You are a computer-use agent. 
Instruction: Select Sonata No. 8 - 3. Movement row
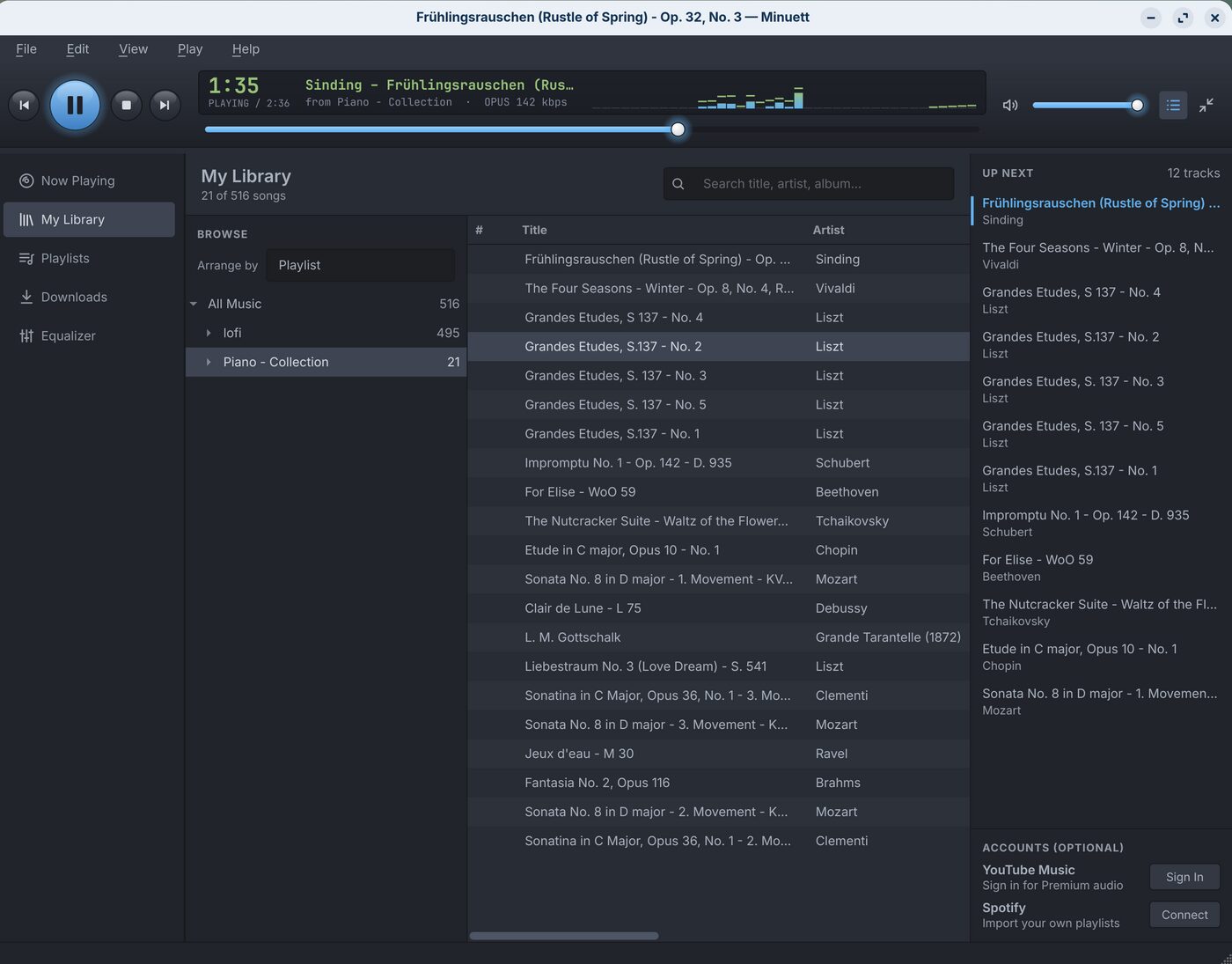(718, 724)
